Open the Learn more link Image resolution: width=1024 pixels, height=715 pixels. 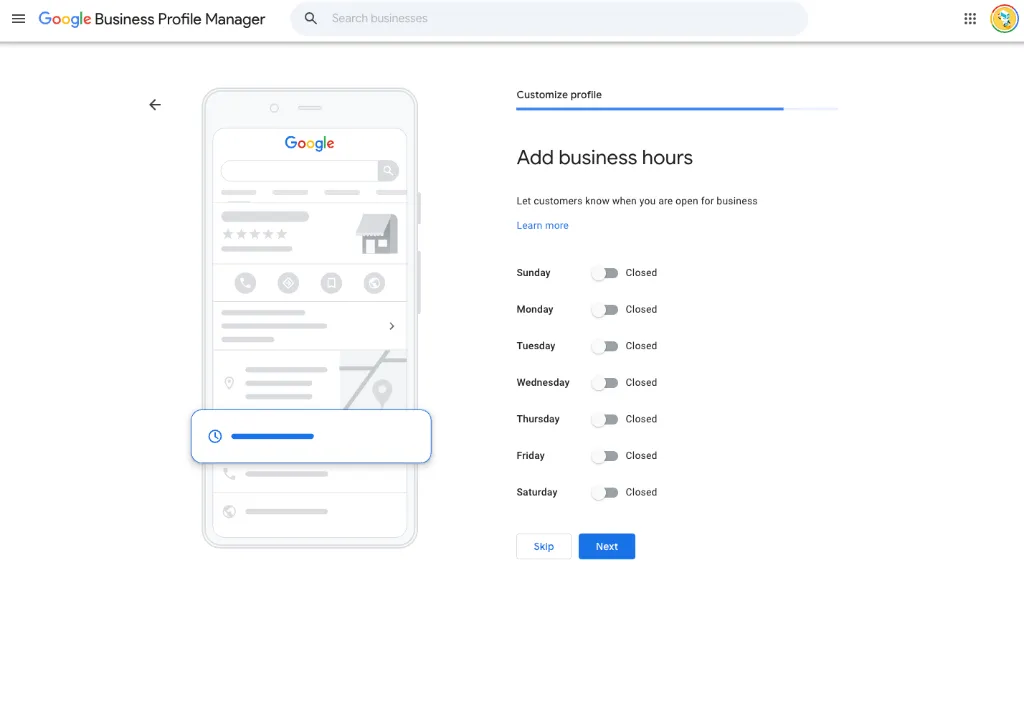(x=542, y=225)
